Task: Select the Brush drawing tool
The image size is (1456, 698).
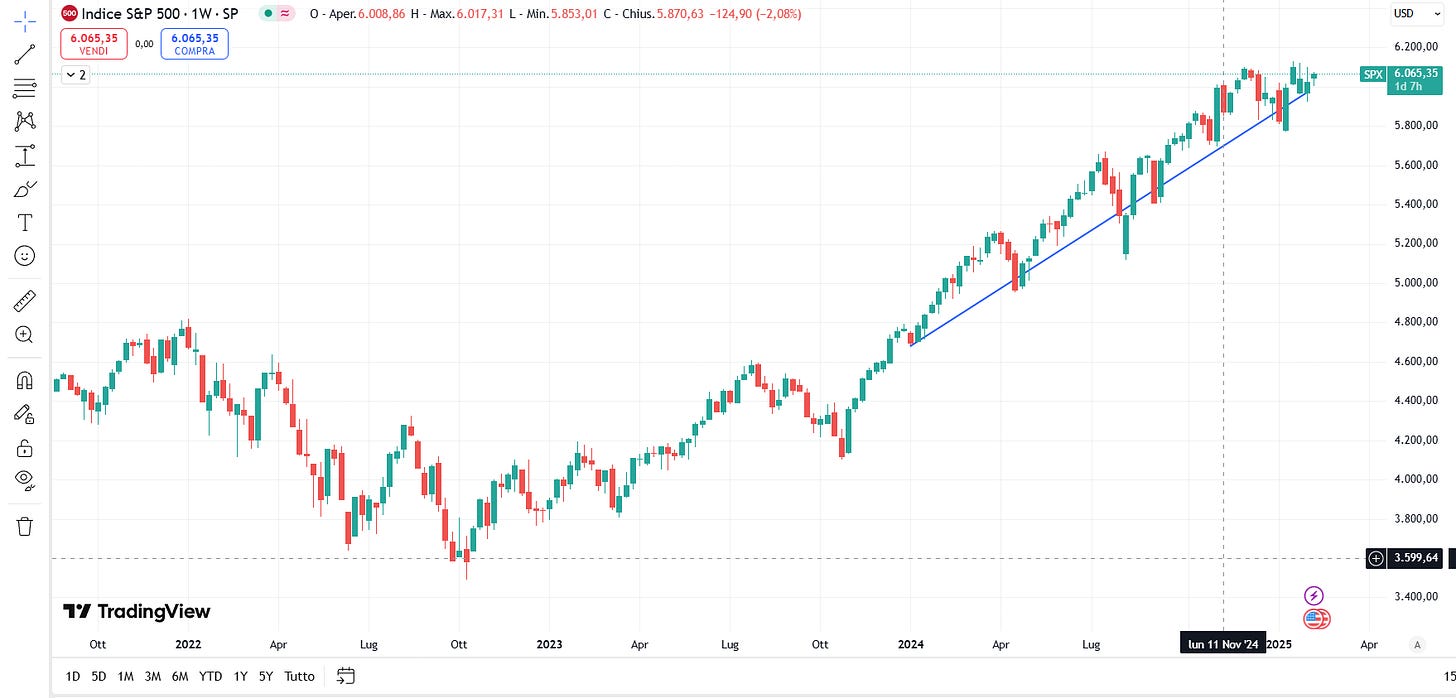Action: click(24, 189)
